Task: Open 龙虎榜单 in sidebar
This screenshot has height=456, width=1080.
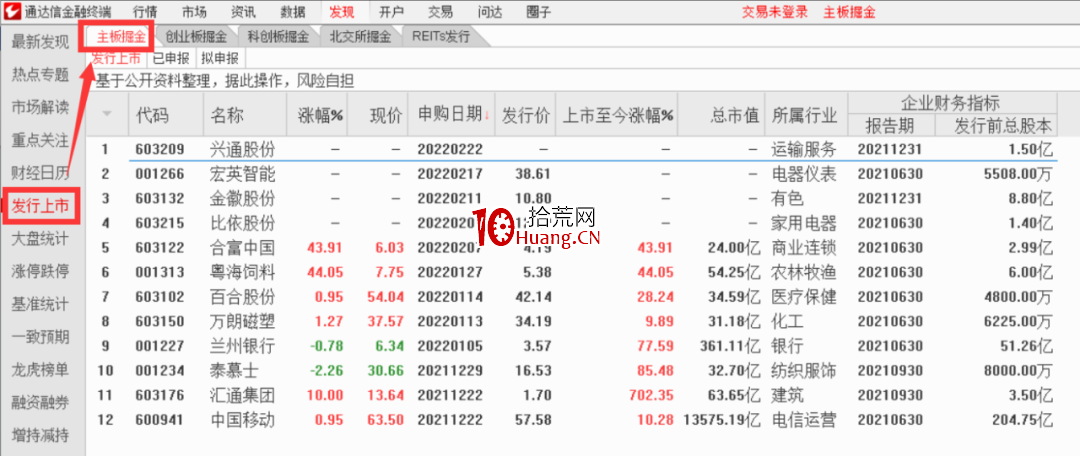Action: tap(40, 370)
